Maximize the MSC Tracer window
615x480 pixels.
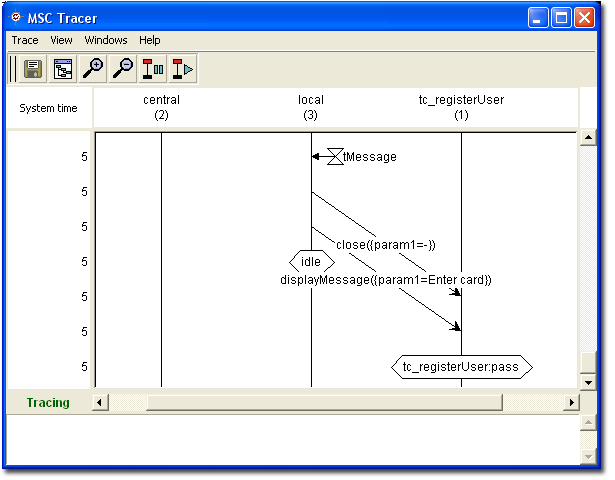pyautogui.click(x=563, y=18)
